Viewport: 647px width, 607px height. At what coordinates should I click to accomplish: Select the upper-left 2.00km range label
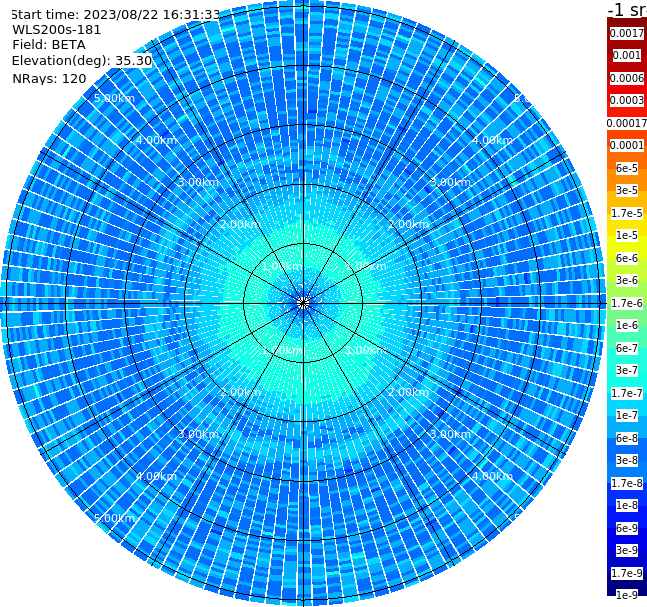(241, 224)
